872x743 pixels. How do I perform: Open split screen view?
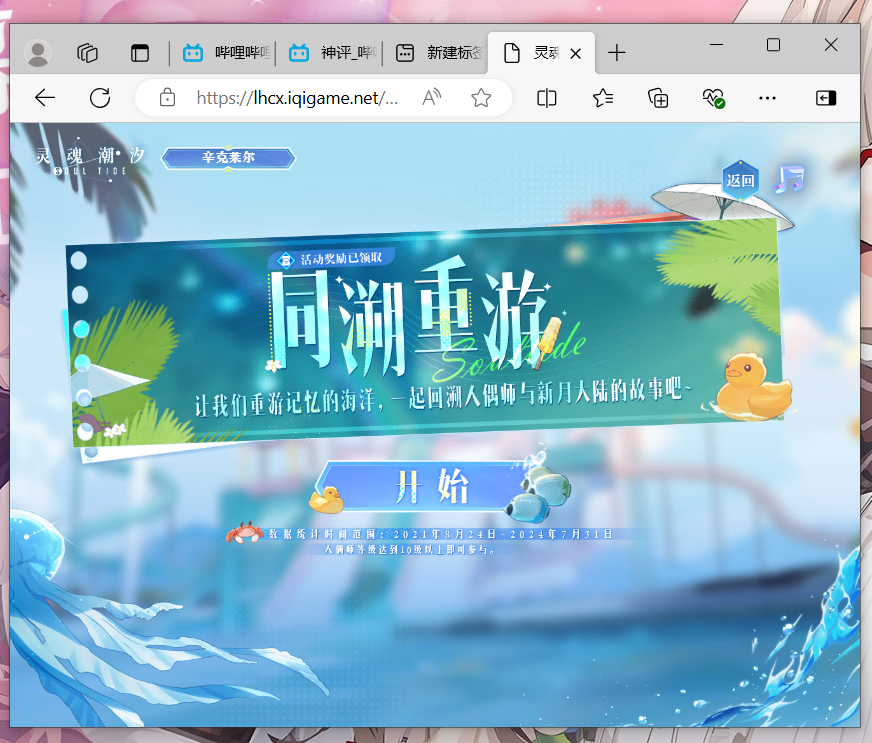(546, 98)
